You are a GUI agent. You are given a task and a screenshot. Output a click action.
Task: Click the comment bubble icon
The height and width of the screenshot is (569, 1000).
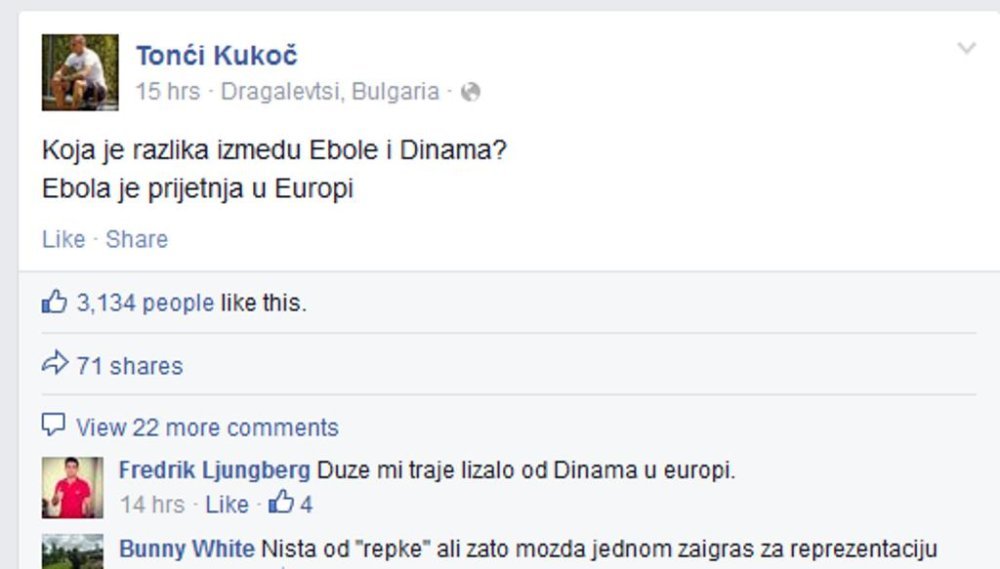click(54, 424)
